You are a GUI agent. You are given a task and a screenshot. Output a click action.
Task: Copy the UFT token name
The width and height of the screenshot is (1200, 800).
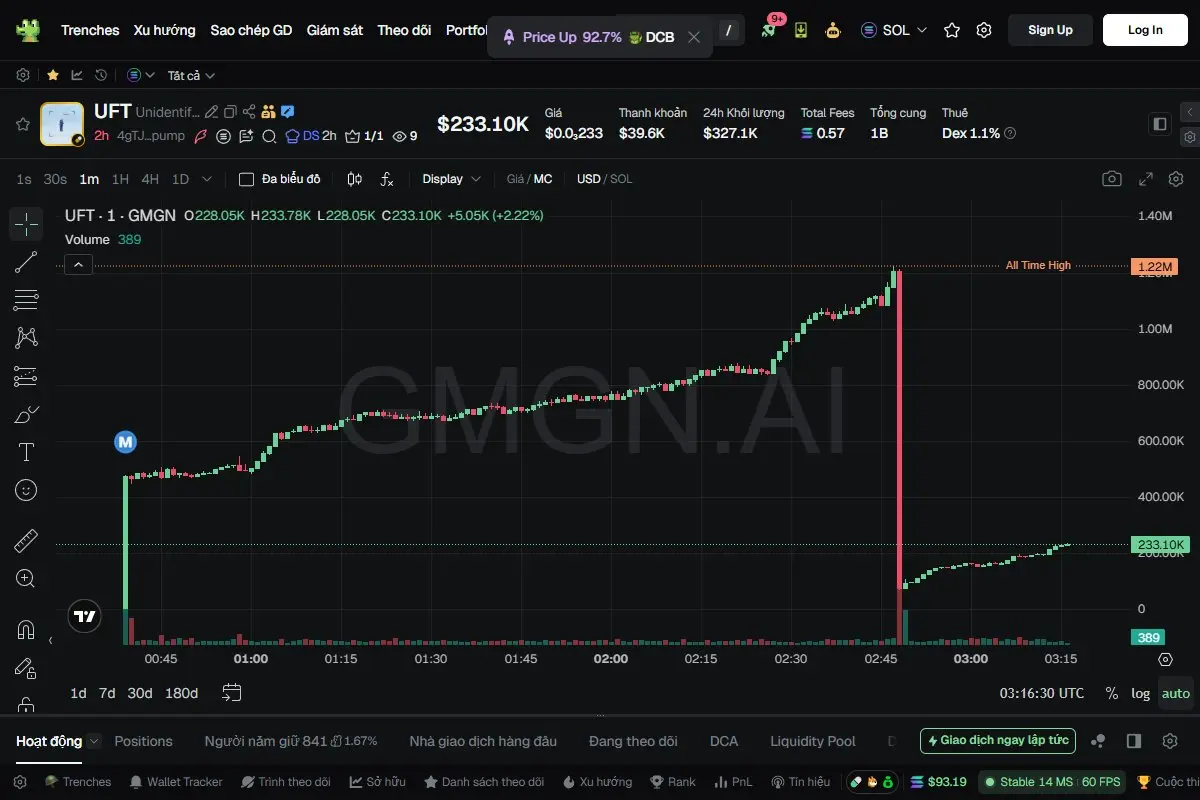click(230, 112)
